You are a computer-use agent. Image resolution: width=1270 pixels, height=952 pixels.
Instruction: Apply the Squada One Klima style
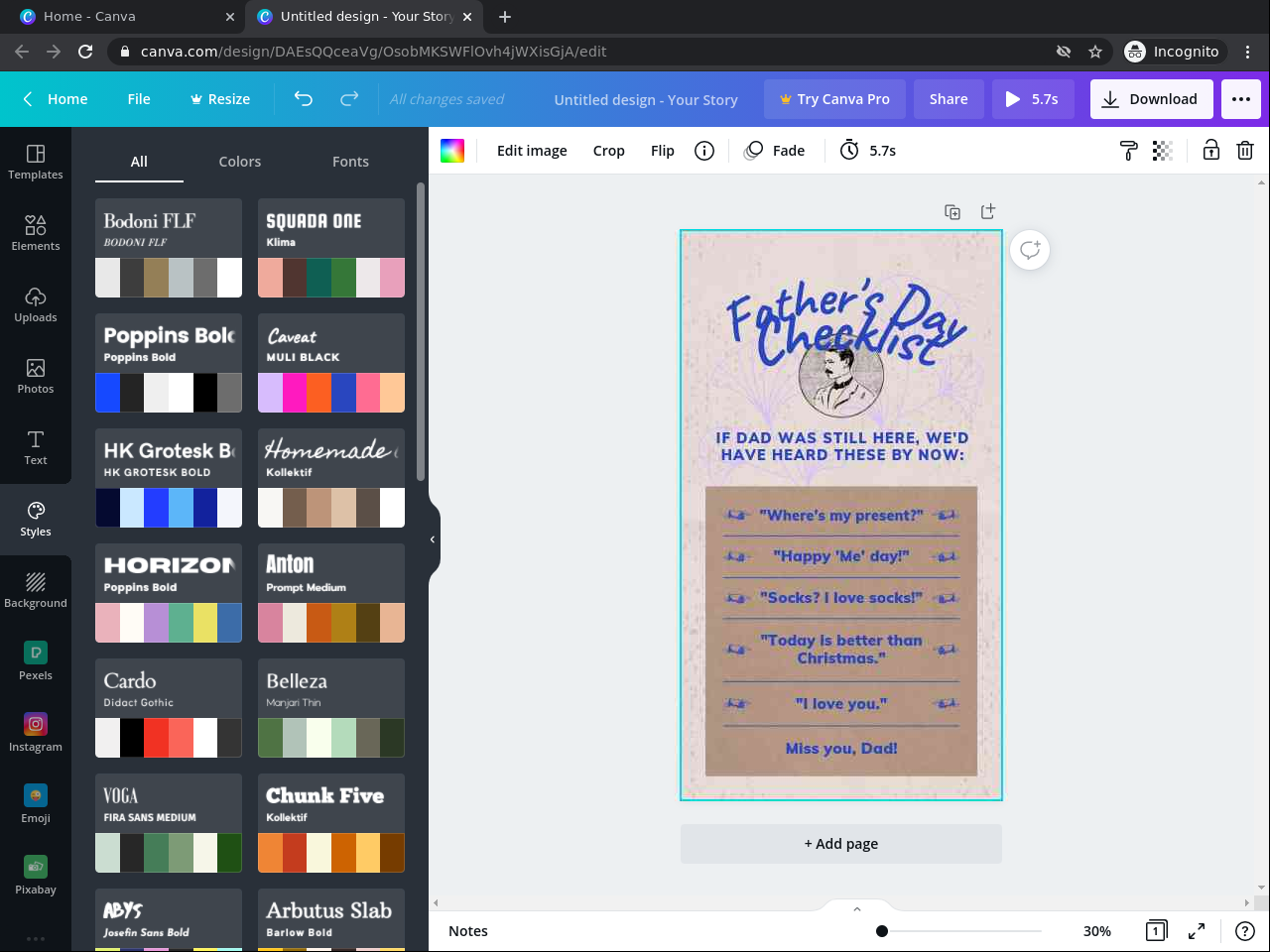pyautogui.click(x=331, y=248)
